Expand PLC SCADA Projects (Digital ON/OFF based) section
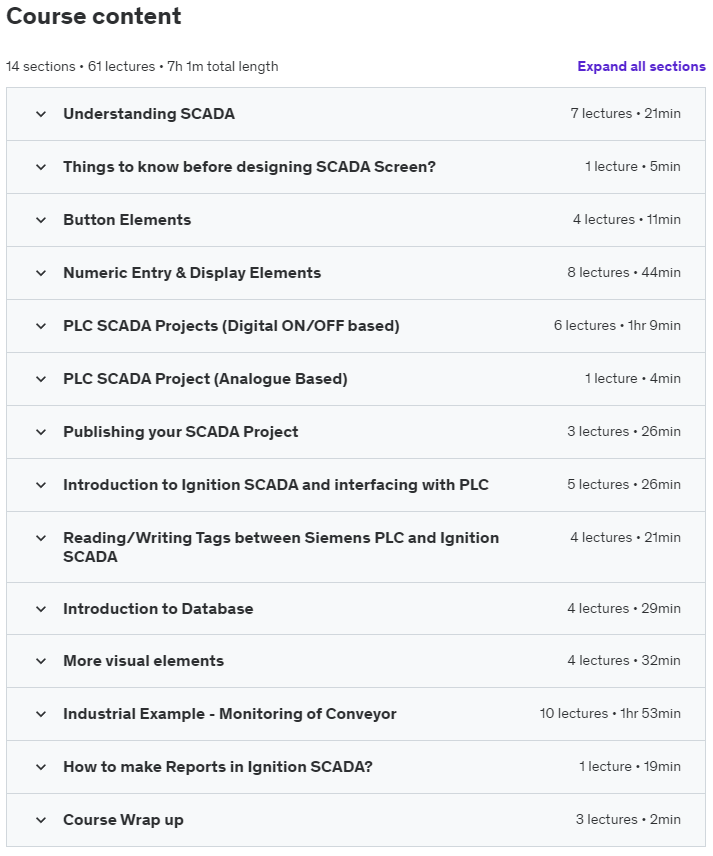Screen dimensions: 713x856 tap(231, 326)
